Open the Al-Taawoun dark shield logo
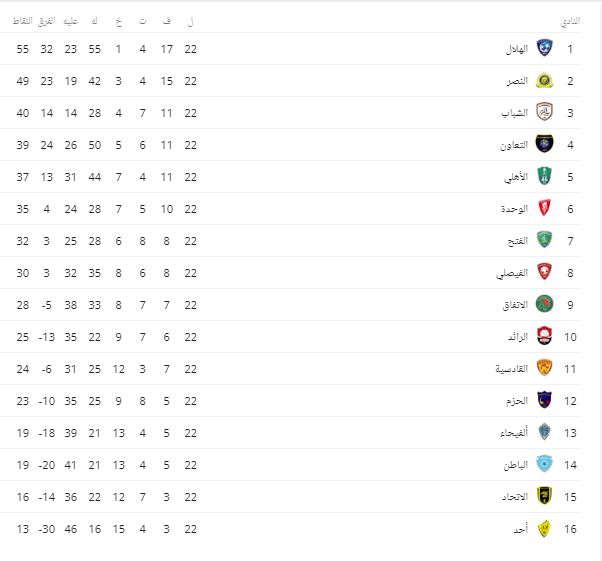The width and height of the screenshot is (602, 561). (x=544, y=144)
